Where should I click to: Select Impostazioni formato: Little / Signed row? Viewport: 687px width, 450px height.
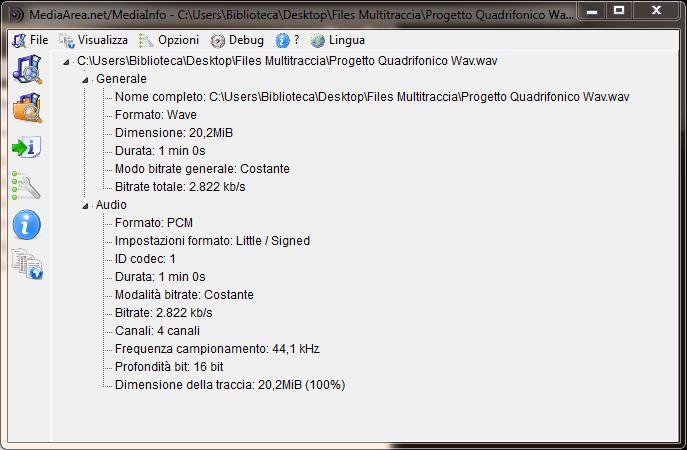pyautogui.click(x=212, y=241)
